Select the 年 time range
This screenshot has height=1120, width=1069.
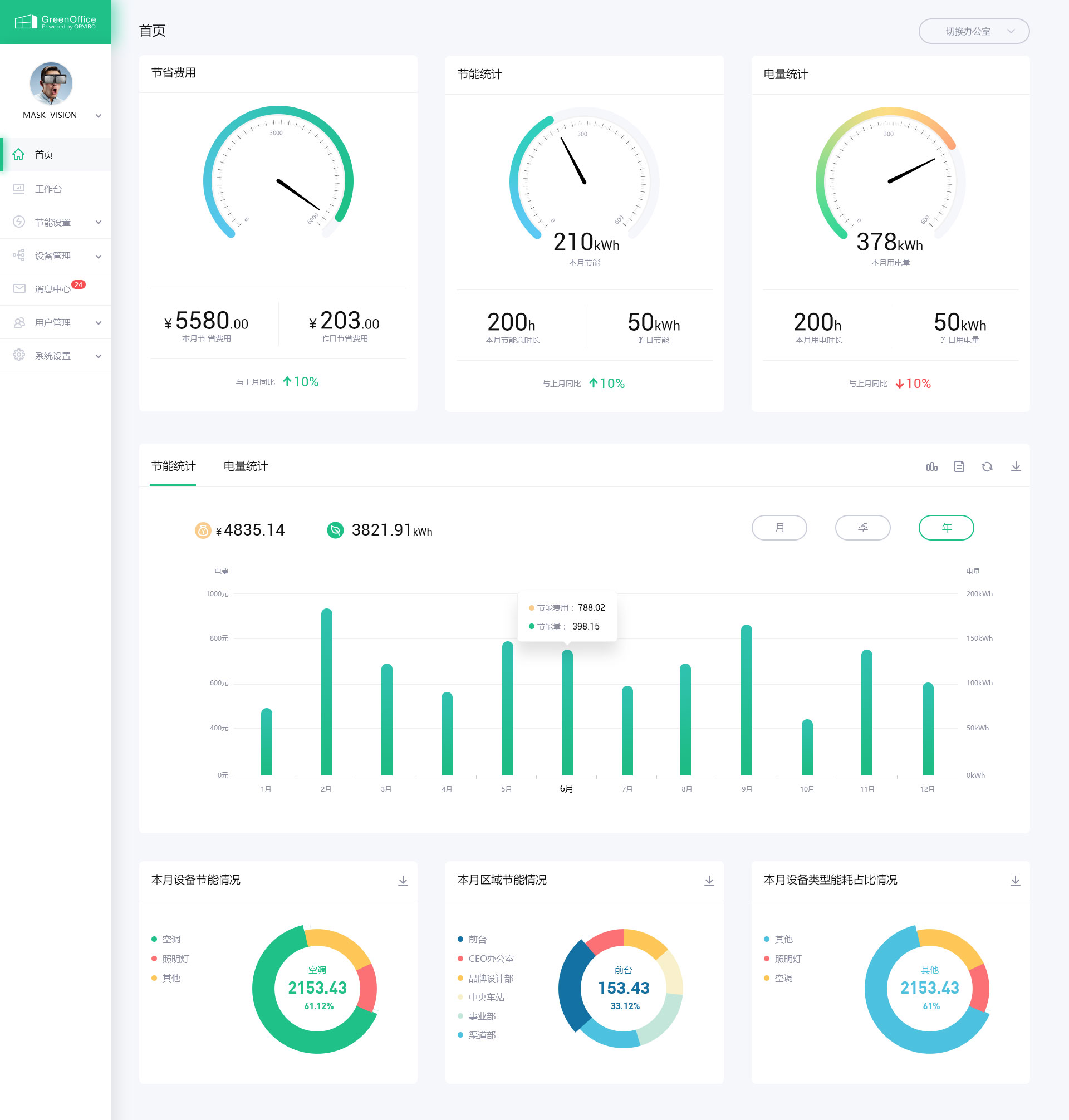[946, 528]
